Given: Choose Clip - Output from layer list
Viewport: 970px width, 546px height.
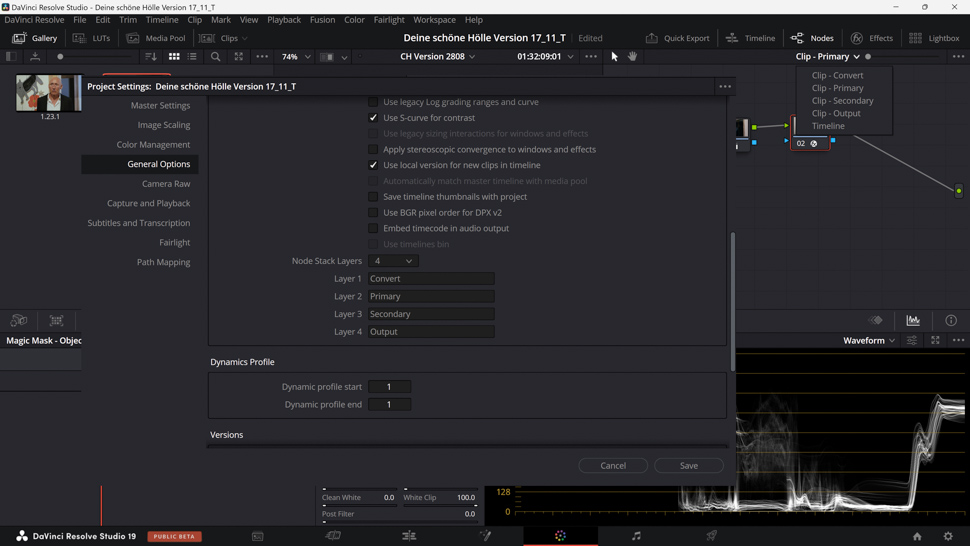Looking at the screenshot, I should (836, 113).
